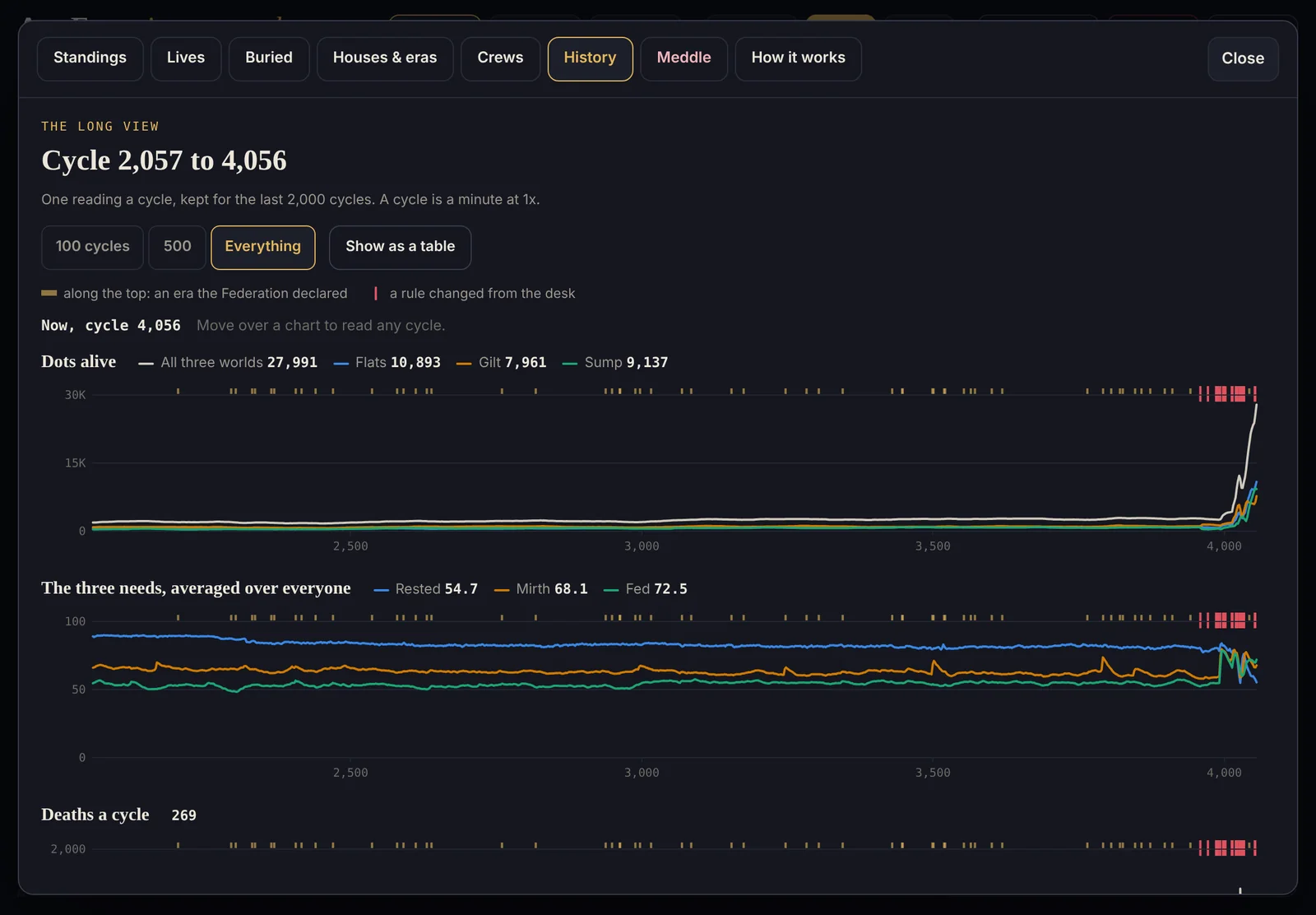
Task: Click Show as a table button
Action: point(400,247)
